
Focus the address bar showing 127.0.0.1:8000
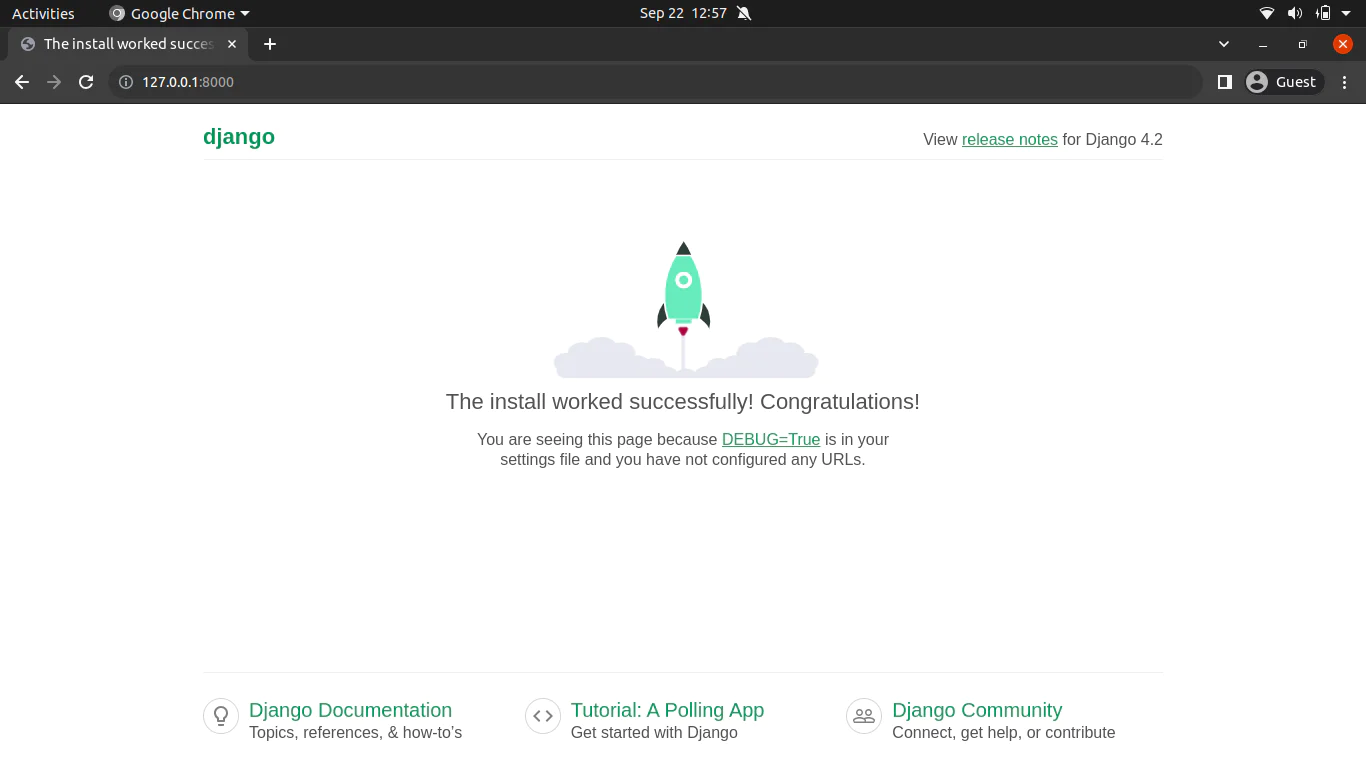pos(655,82)
